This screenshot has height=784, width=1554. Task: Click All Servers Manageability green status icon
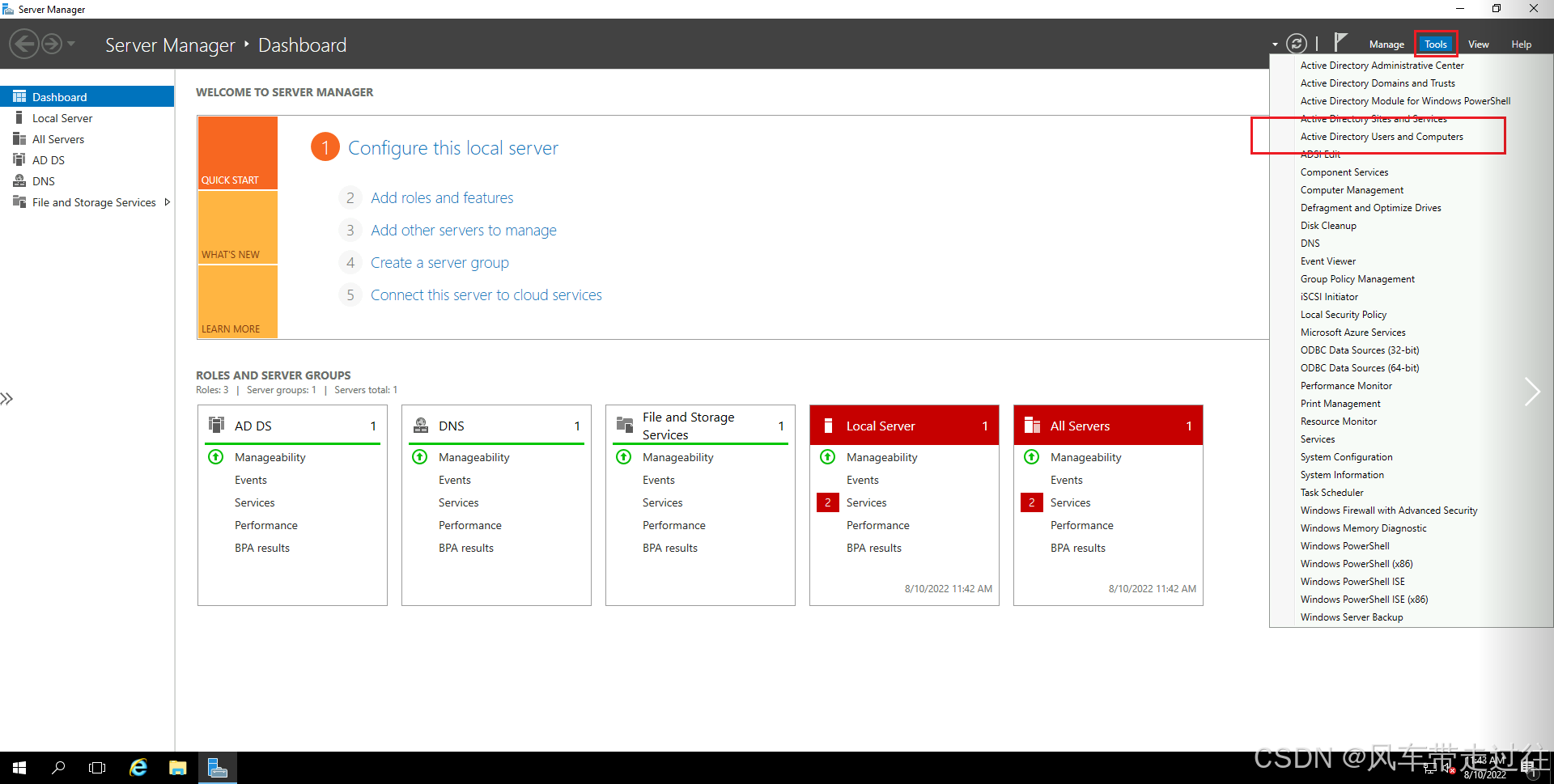1032,457
